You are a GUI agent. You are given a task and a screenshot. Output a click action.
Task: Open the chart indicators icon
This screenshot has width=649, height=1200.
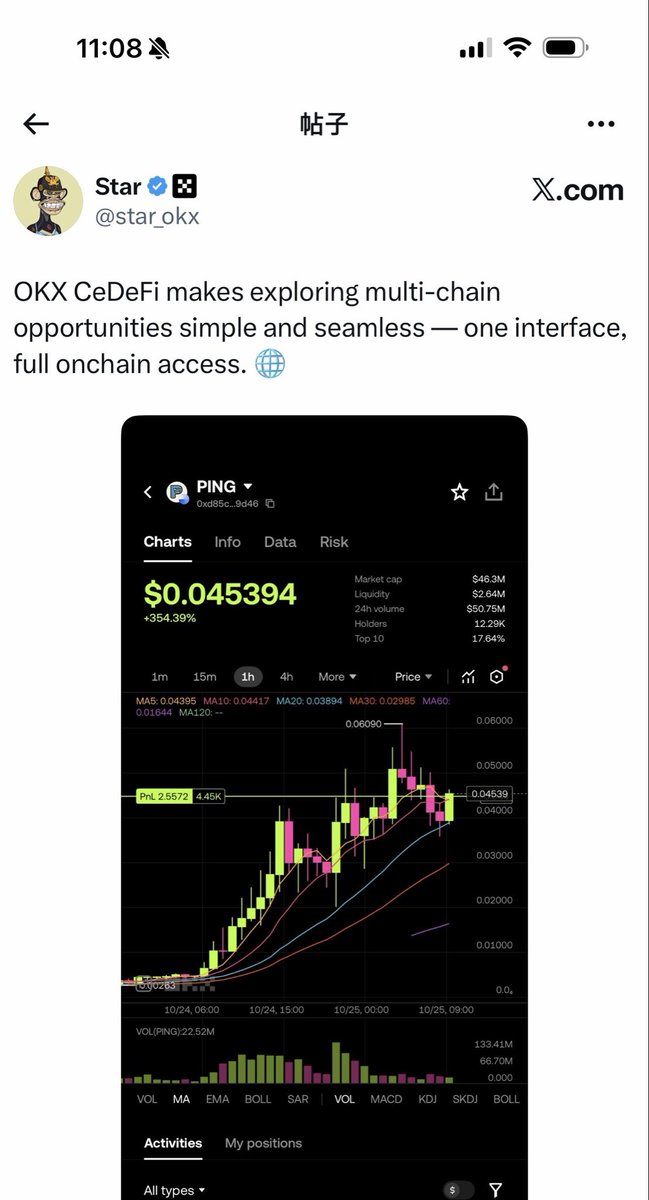(469, 677)
